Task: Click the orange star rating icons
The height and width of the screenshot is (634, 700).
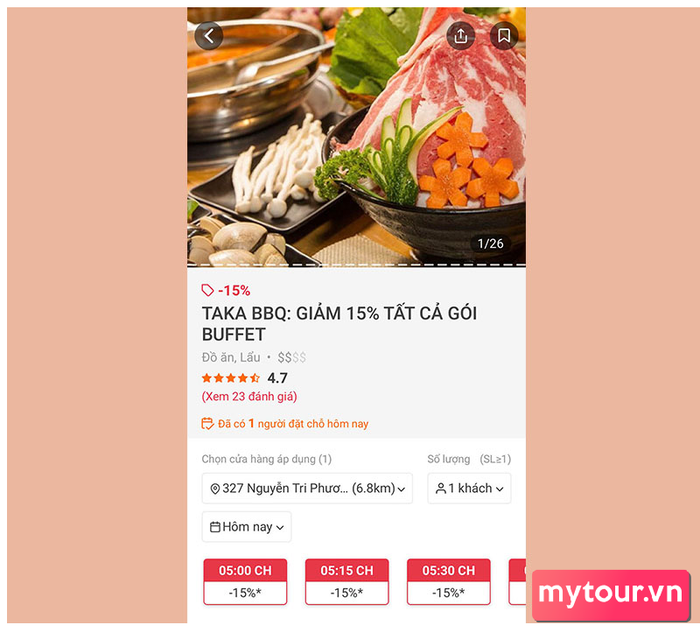Action: (x=230, y=378)
